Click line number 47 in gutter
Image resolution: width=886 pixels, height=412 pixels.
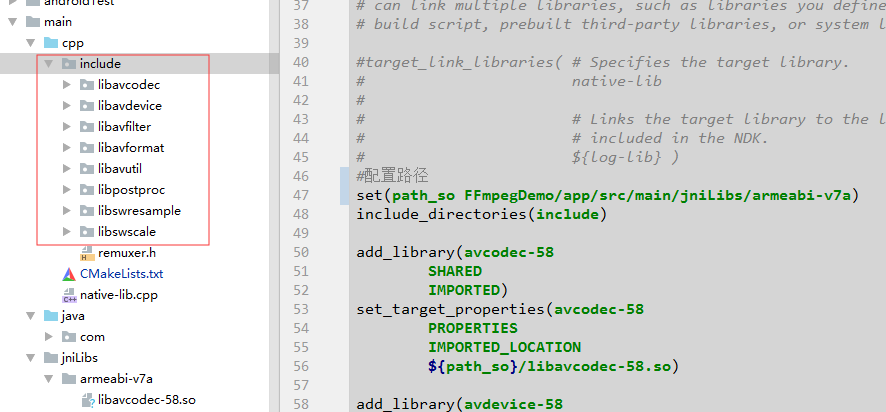(x=302, y=196)
